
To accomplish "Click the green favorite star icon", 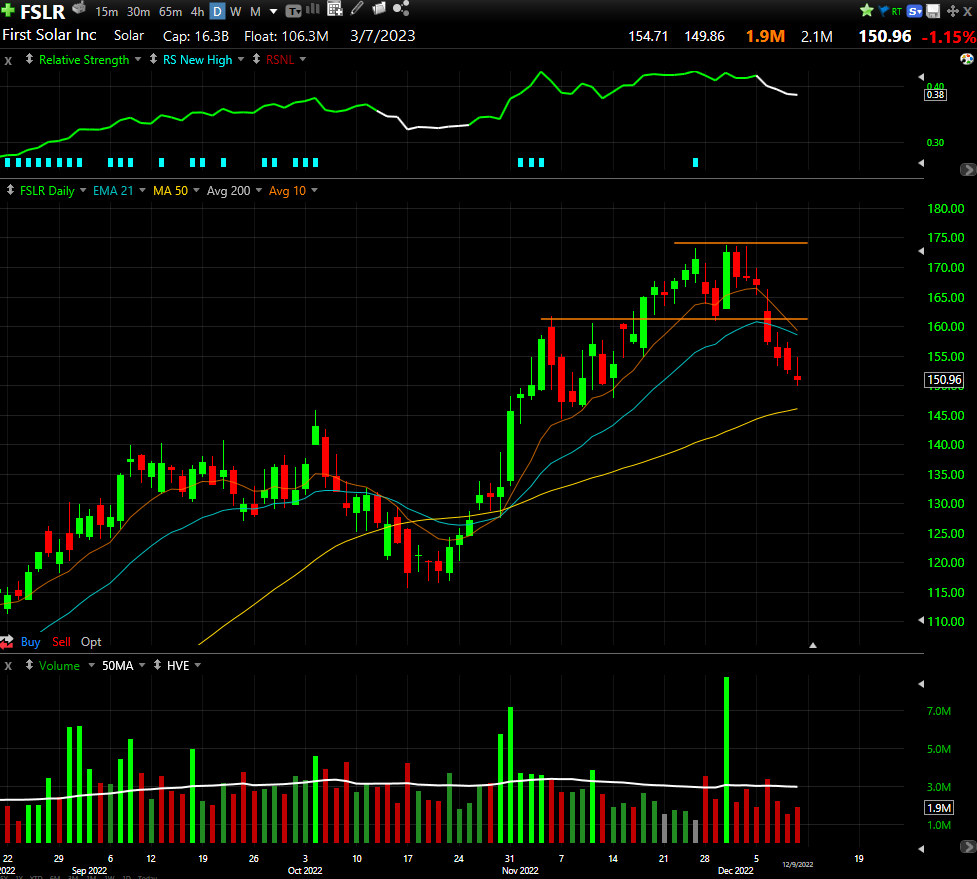I will pos(866,11).
